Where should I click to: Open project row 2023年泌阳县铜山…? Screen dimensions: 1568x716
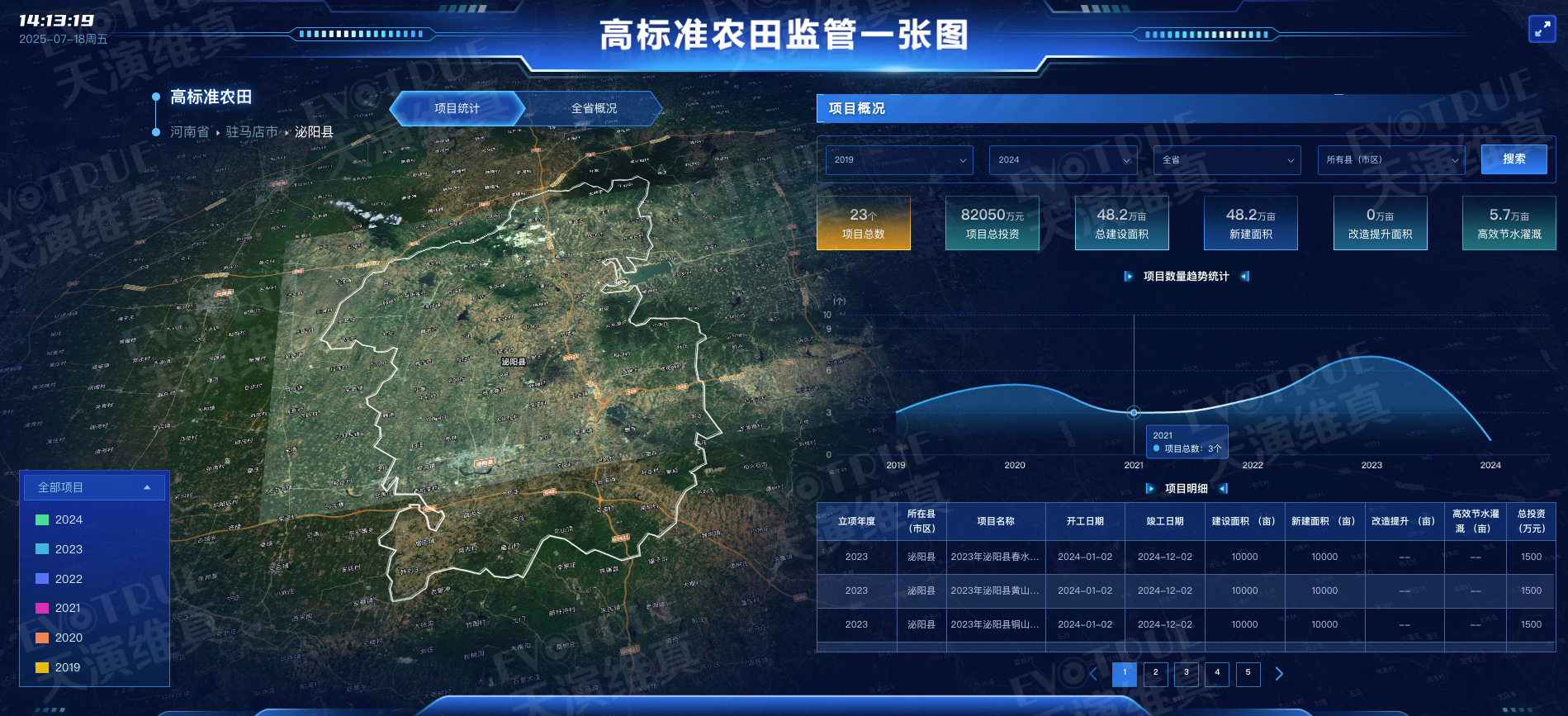pos(1187,625)
